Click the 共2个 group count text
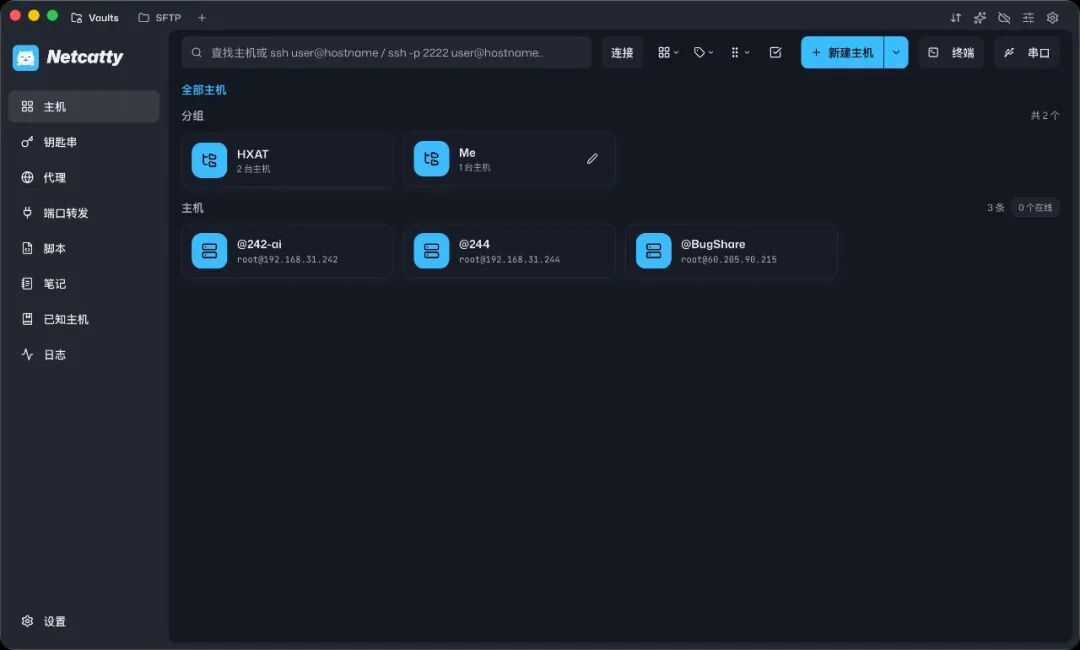This screenshot has width=1080, height=650. (x=1045, y=116)
